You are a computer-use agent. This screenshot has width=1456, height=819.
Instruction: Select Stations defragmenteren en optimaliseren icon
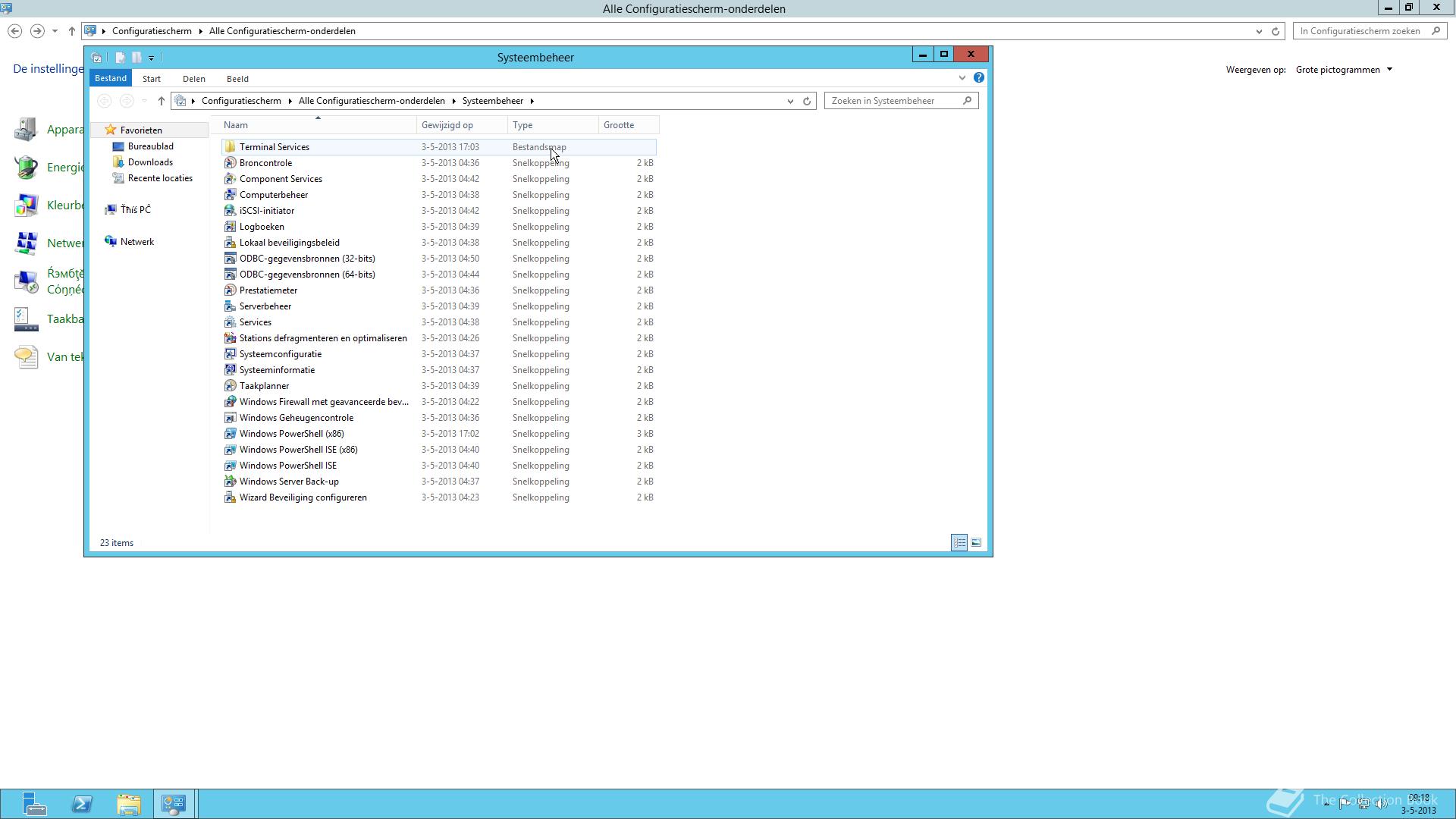click(x=230, y=338)
